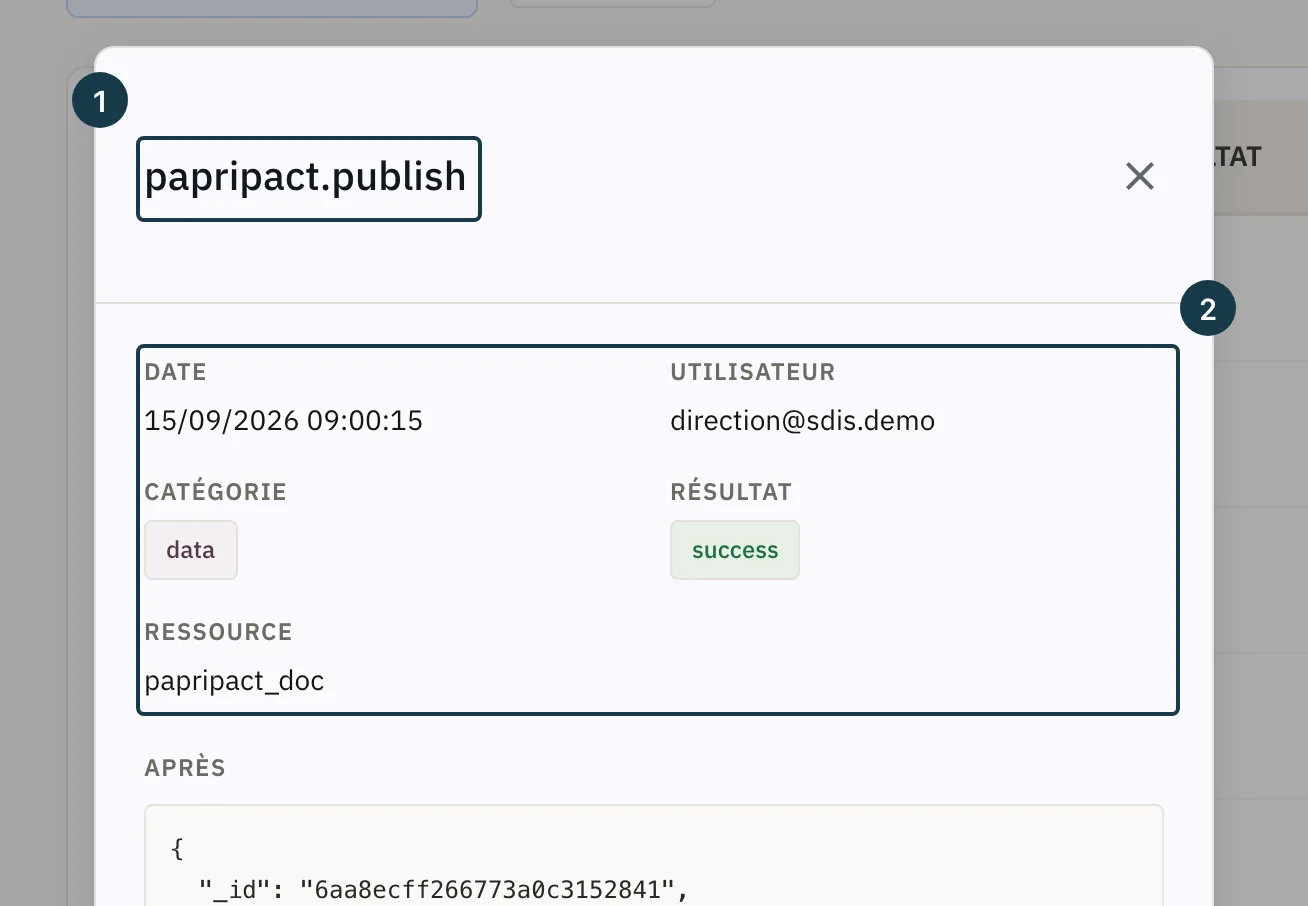Image resolution: width=1308 pixels, height=906 pixels.
Task: Select the resource value papripact_doc
Action: 235,681
